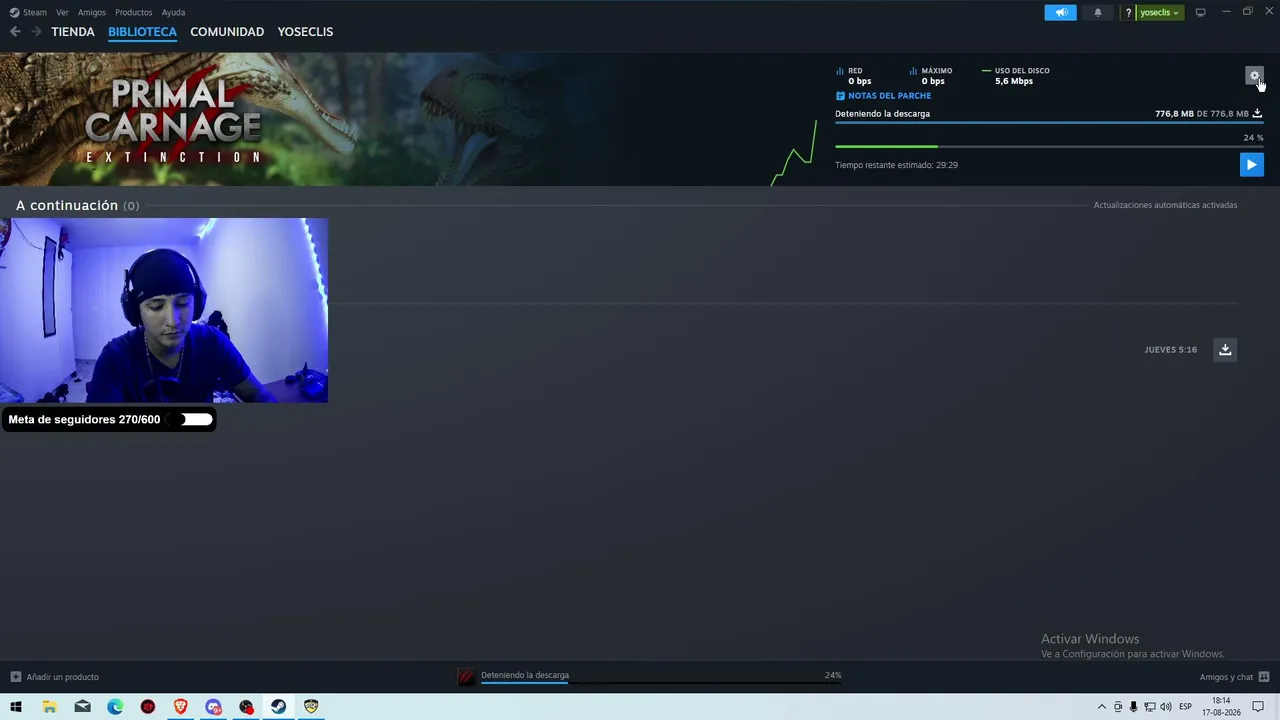Image resolution: width=1280 pixels, height=720 pixels.
Task: Go forward with the right arrow
Action: (x=36, y=32)
